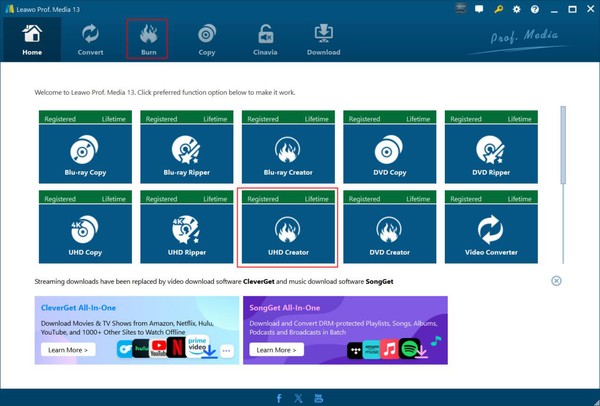Open the Blu-ray Ripper tile
This screenshot has height=406, width=600.
point(187,147)
